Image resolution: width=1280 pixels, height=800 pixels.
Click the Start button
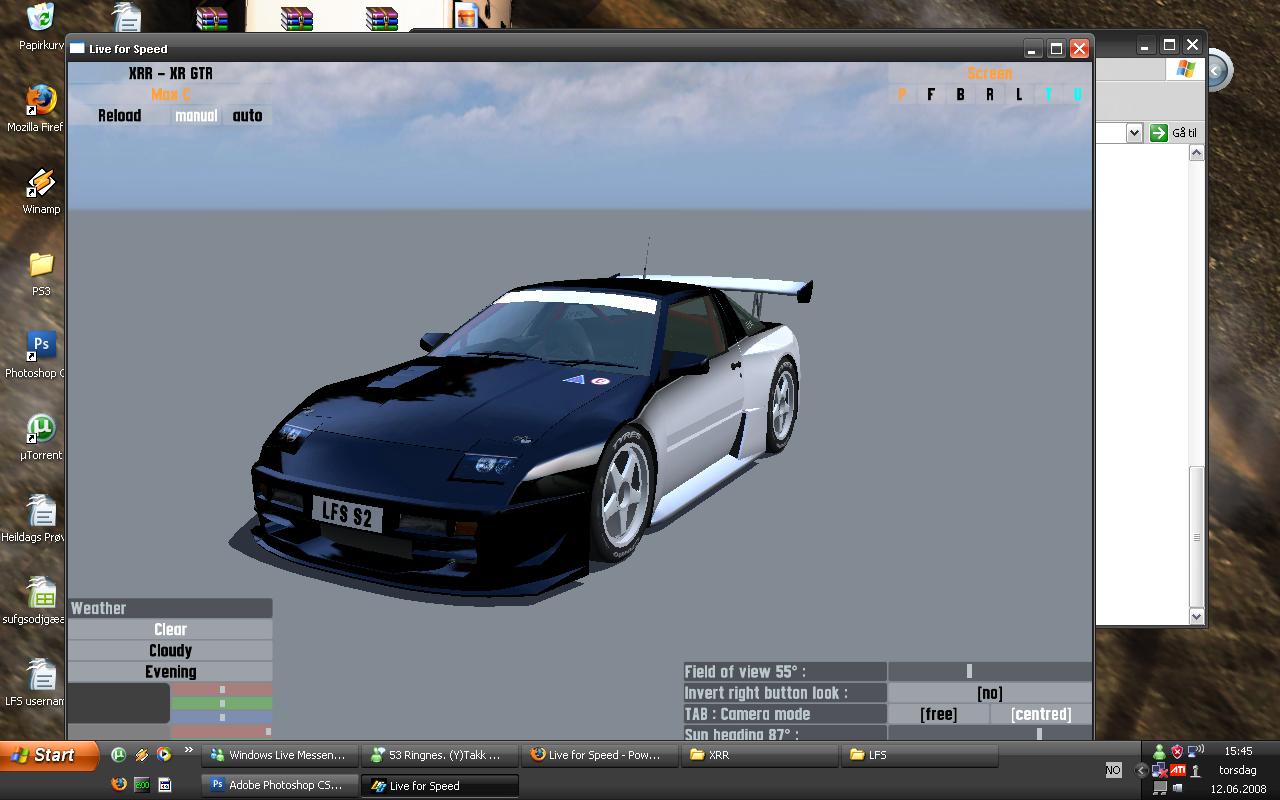tap(49, 755)
